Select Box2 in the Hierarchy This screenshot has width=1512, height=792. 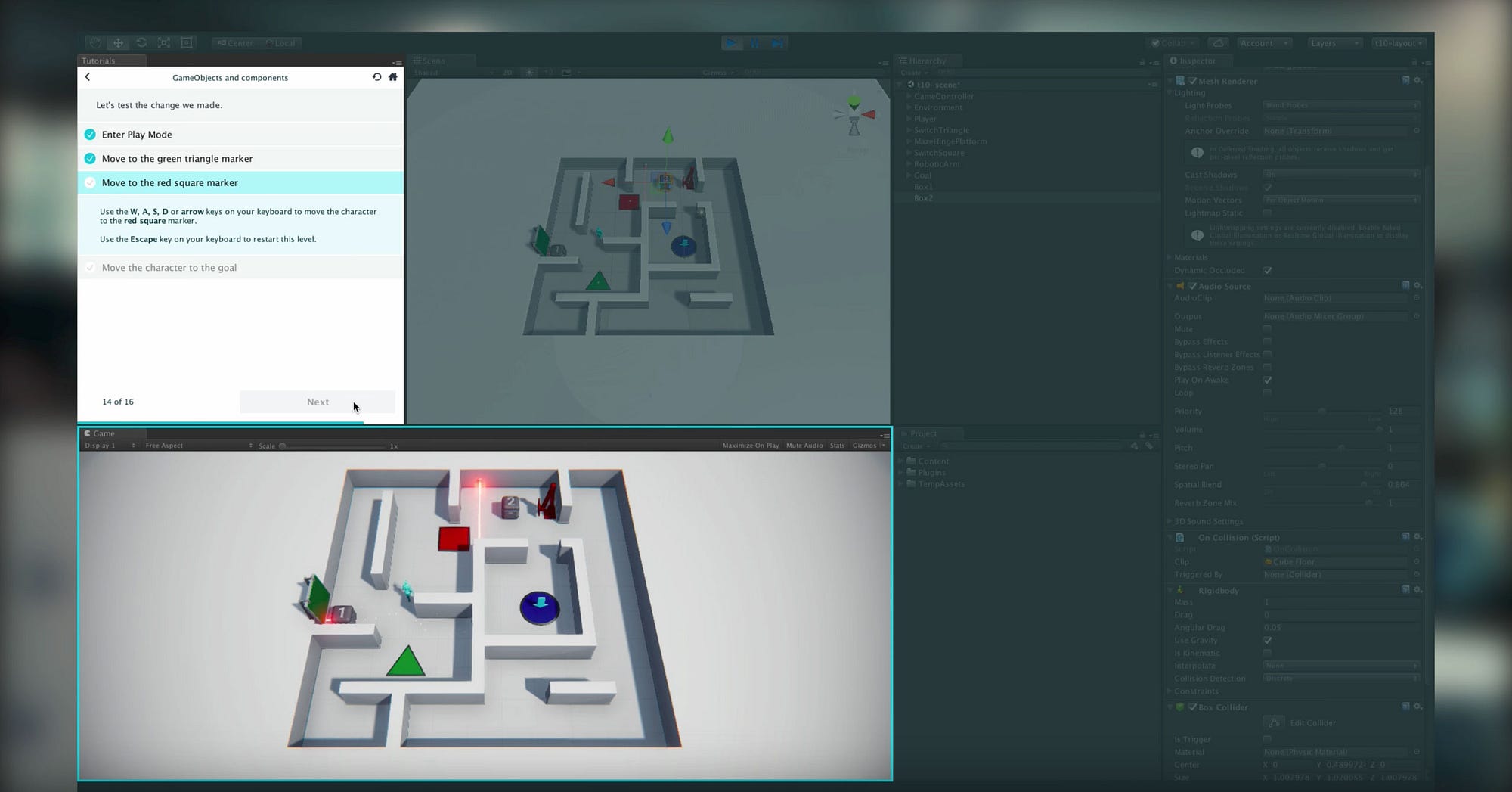pyautogui.click(x=923, y=197)
